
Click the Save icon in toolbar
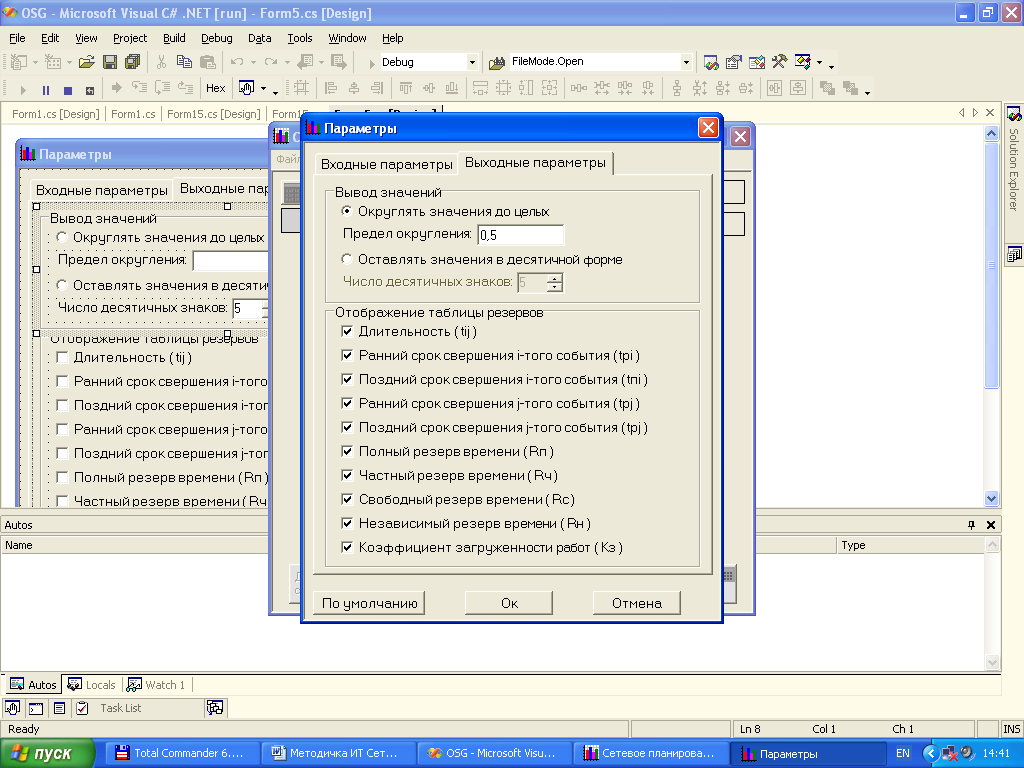tap(110, 62)
